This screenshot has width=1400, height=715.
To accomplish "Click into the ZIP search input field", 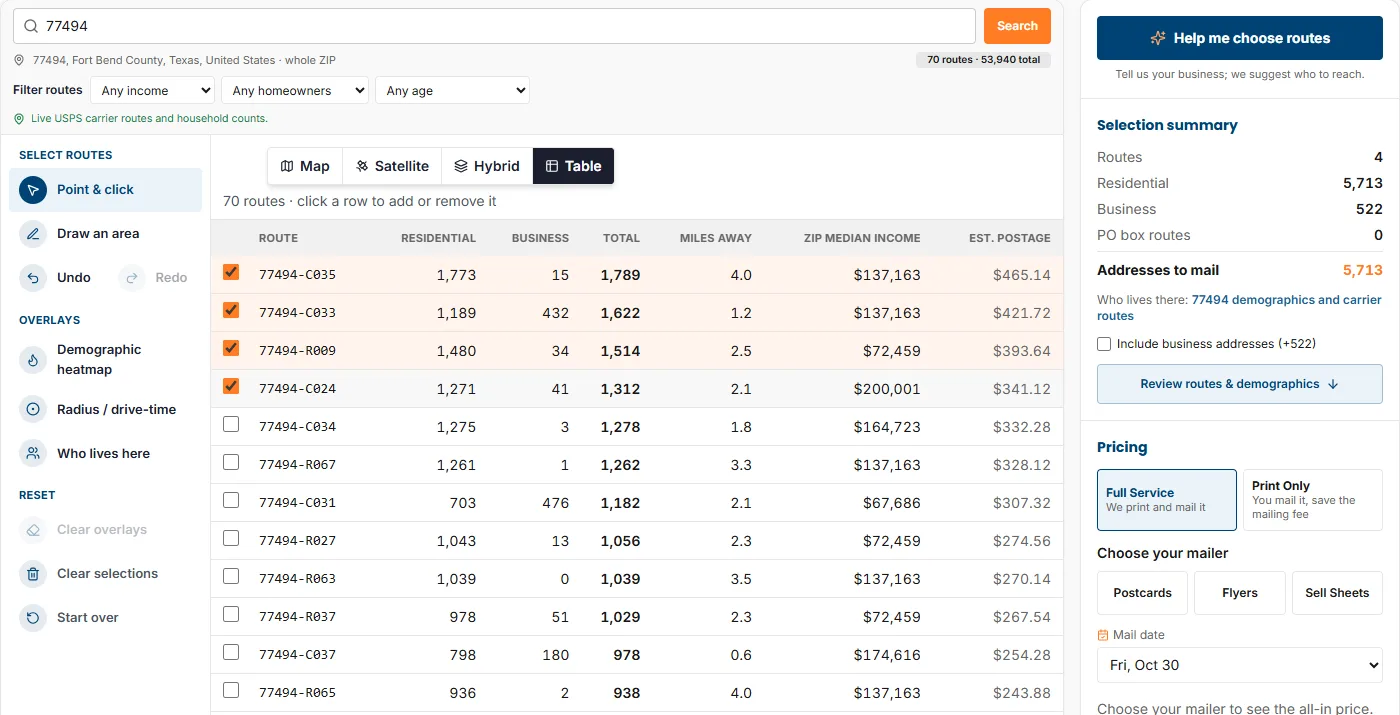I will point(494,26).
